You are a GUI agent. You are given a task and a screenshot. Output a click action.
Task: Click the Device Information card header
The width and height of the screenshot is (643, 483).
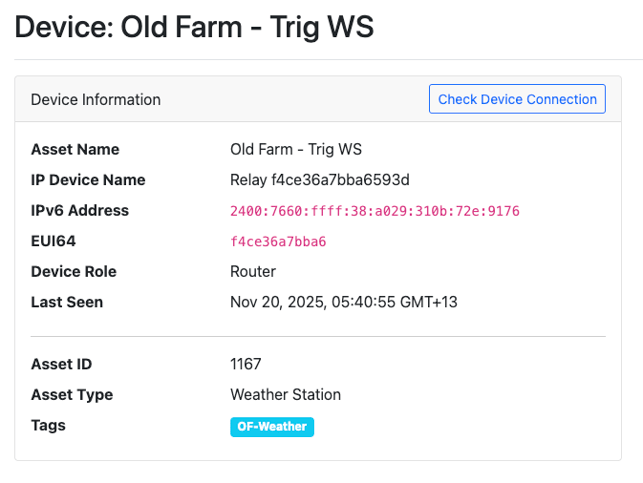pos(96,100)
